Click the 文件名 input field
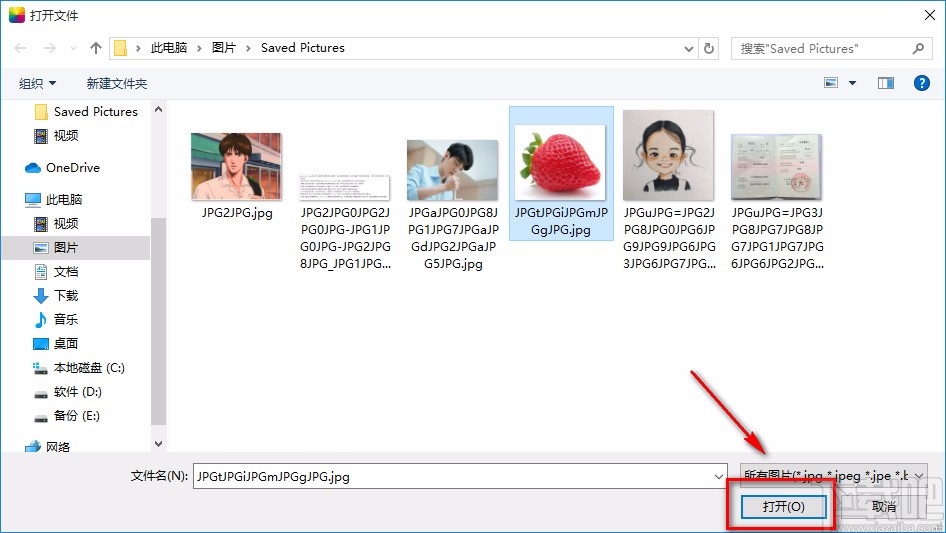 (459, 476)
